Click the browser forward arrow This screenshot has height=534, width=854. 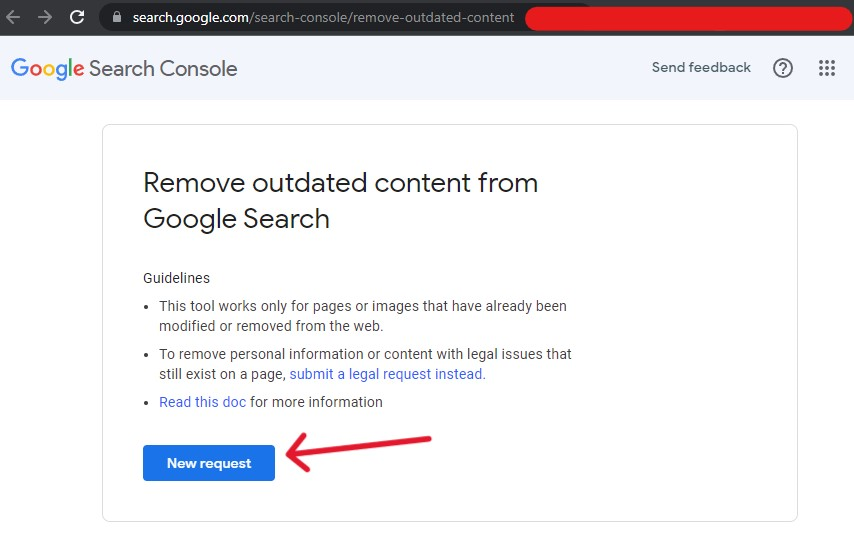coord(45,17)
